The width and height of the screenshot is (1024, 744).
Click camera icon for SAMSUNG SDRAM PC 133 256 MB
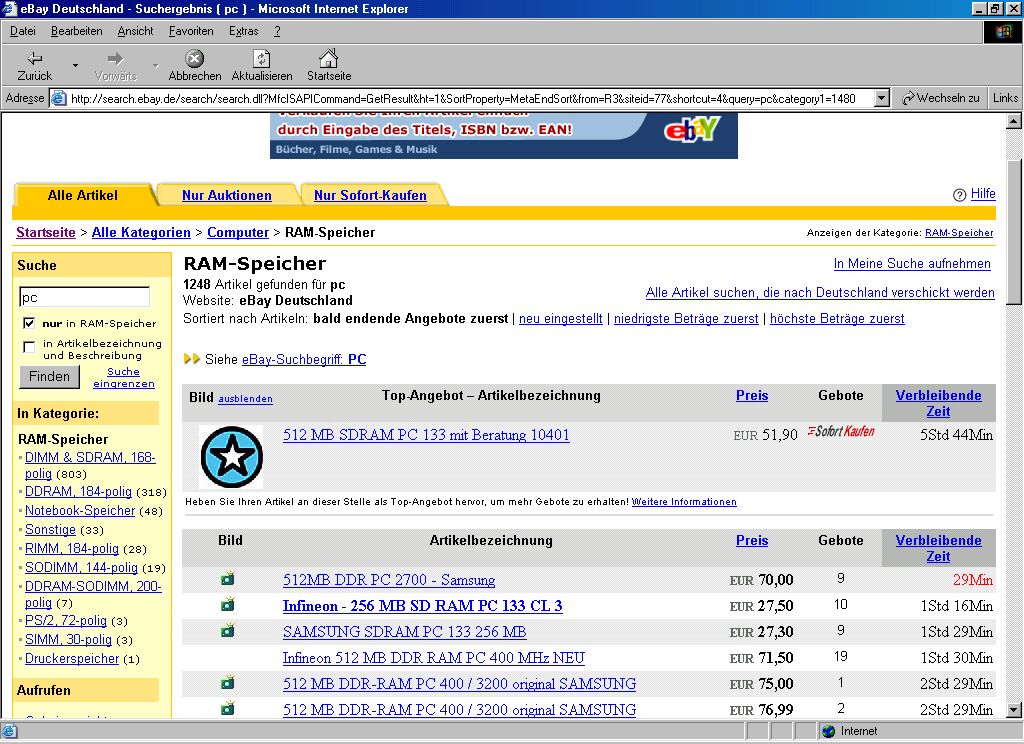(227, 631)
